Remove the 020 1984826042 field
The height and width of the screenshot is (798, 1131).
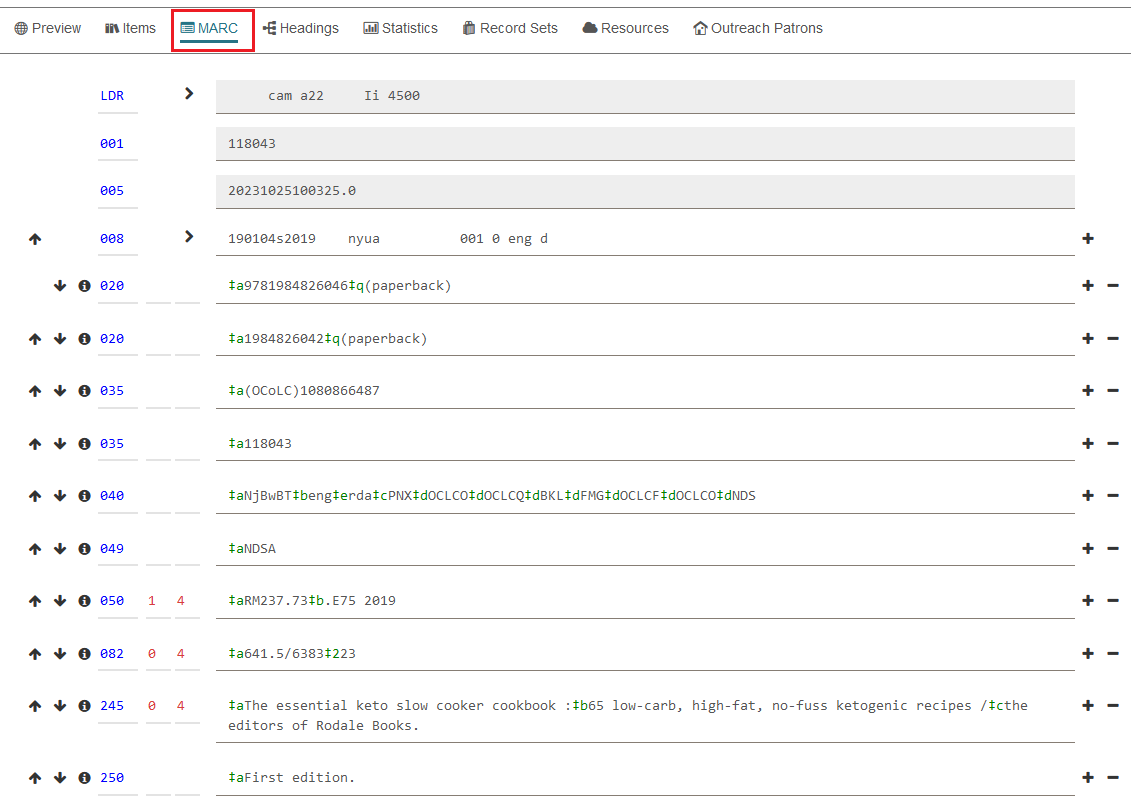click(1113, 338)
